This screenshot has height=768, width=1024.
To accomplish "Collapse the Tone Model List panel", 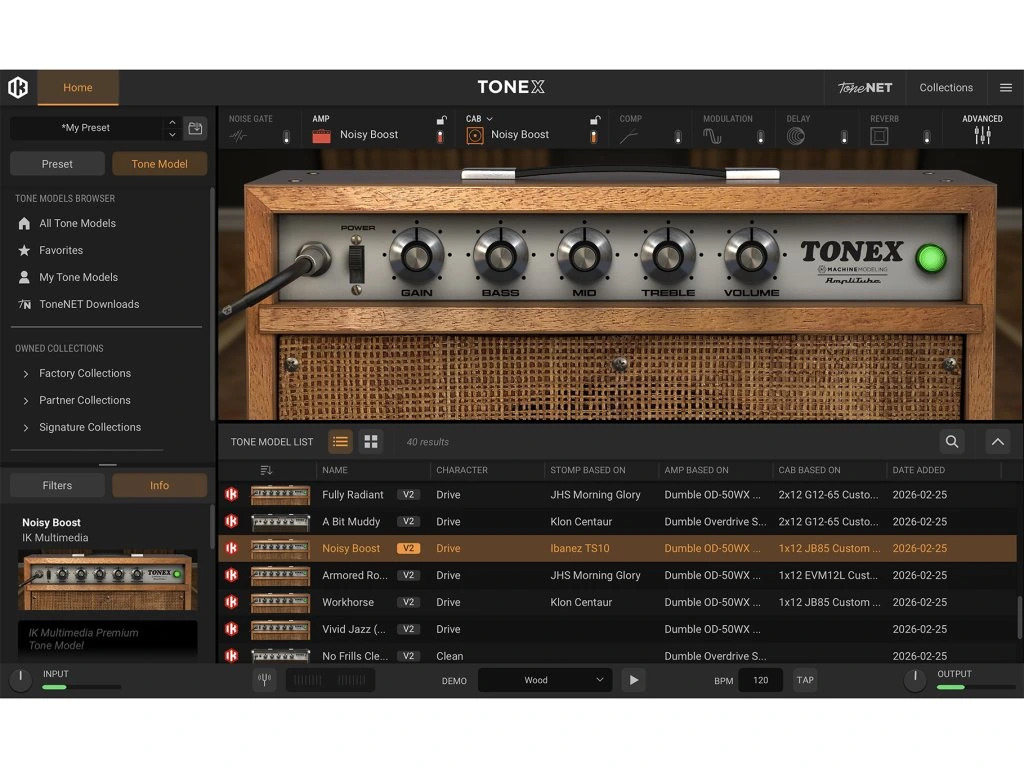I will tap(997, 441).
